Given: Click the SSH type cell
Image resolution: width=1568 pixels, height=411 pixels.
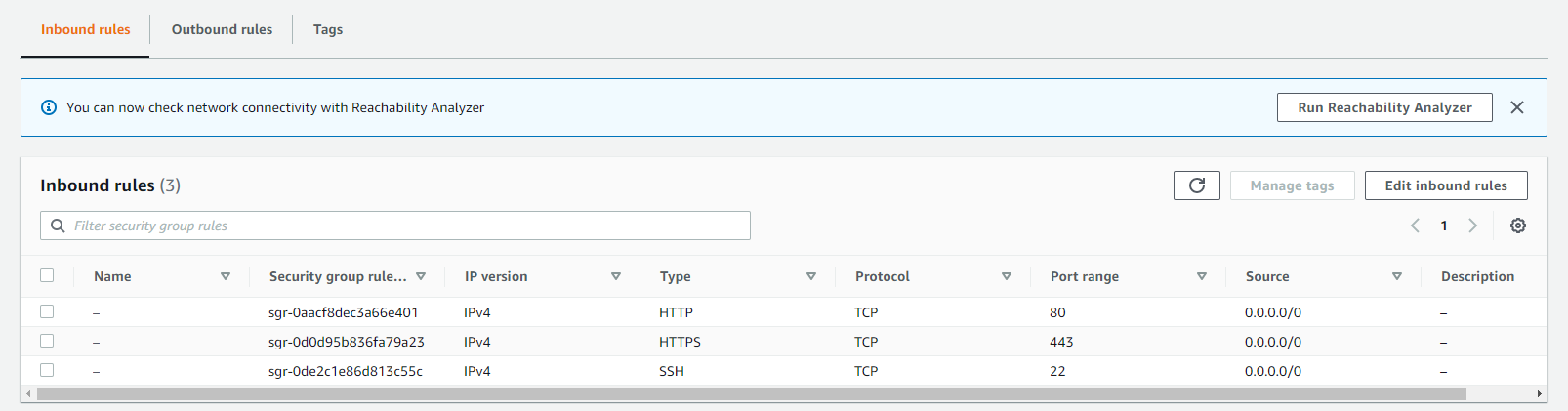Looking at the screenshot, I should click(672, 371).
